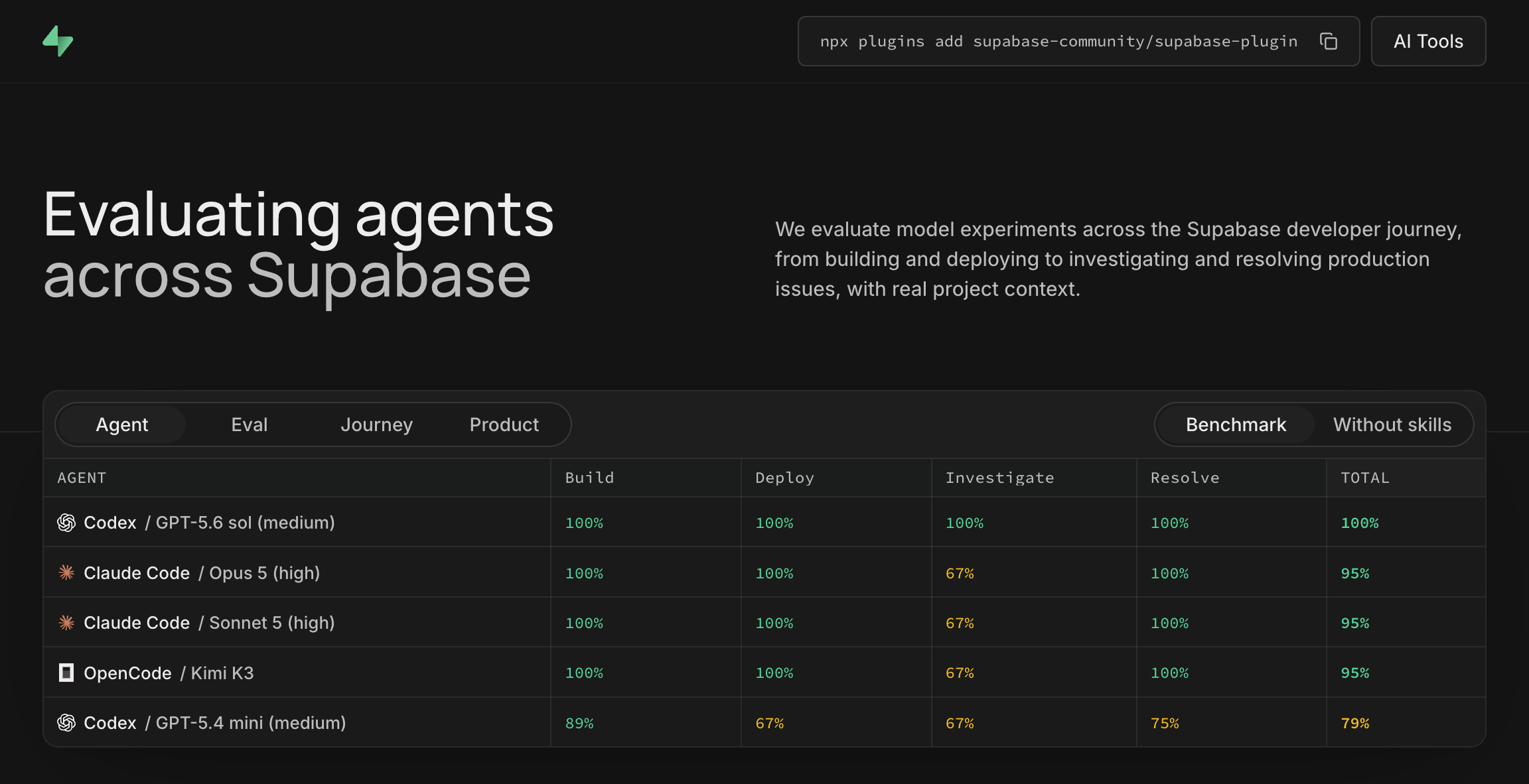1529x784 pixels.
Task: Click the npx plugins add command field
Action: pos(1078,41)
